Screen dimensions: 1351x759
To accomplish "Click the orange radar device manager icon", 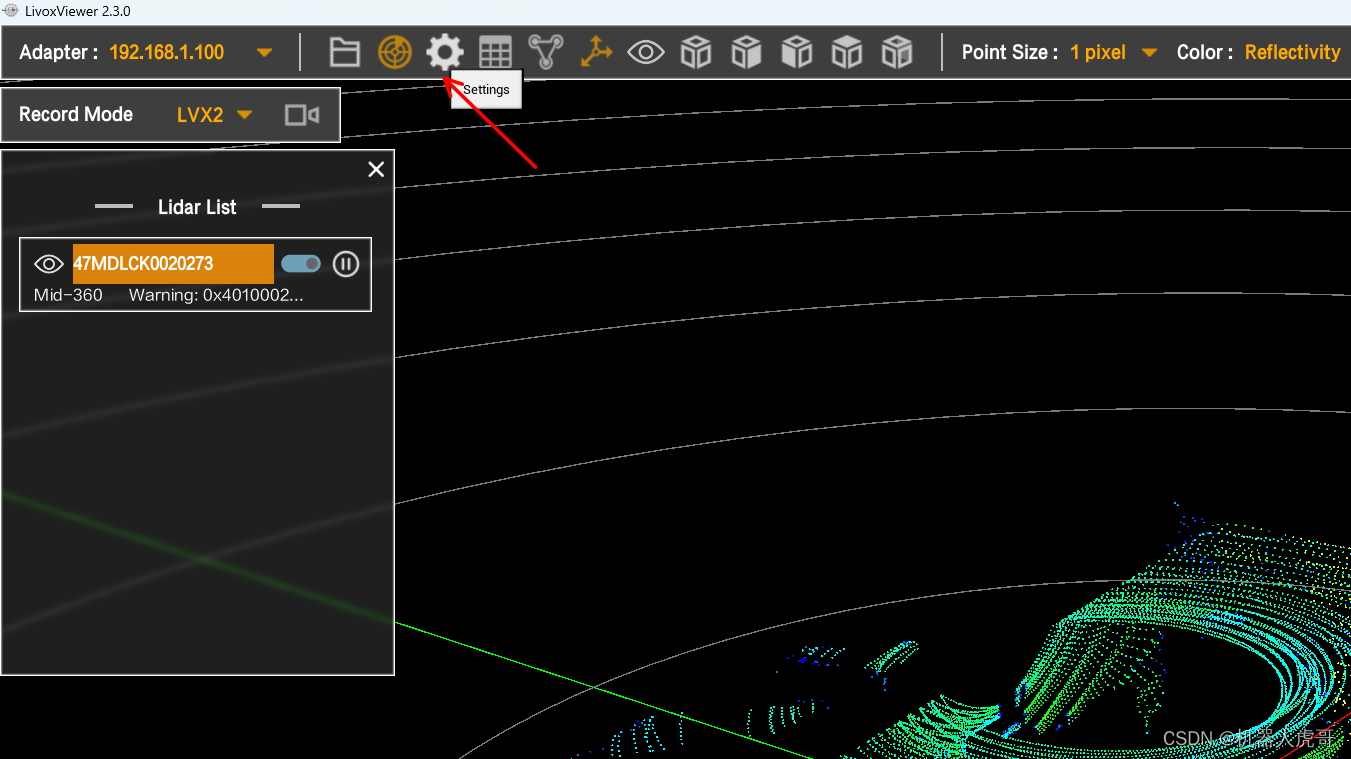I will coord(395,52).
